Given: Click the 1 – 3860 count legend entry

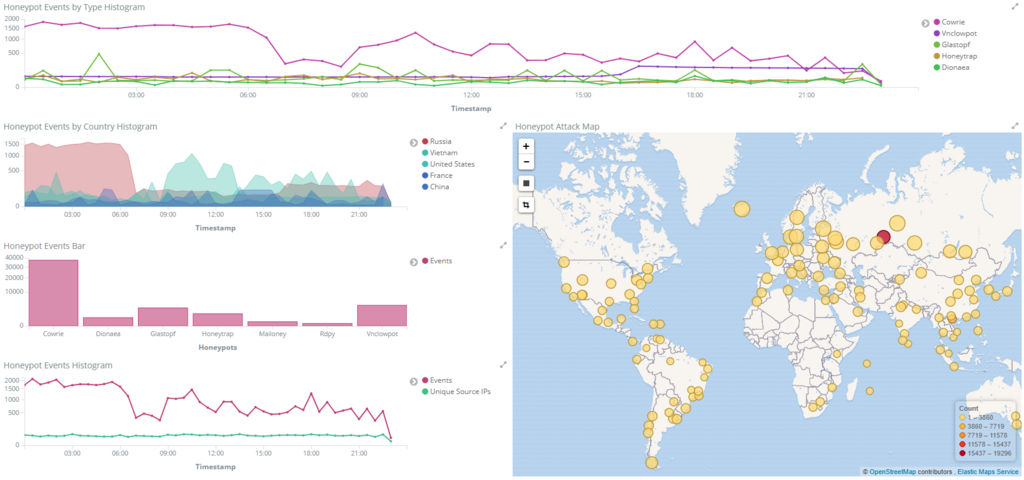Looking at the screenshot, I should (976, 417).
